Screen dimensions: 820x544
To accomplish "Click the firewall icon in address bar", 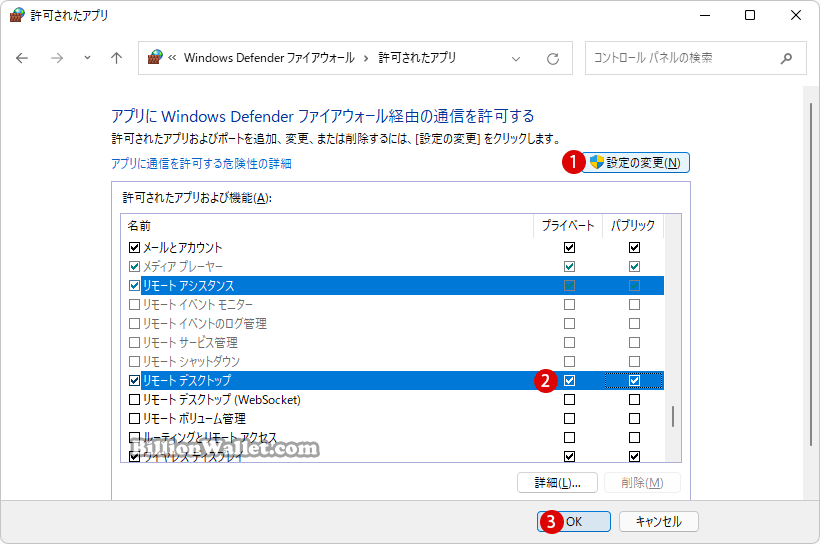I will coord(155,58).
